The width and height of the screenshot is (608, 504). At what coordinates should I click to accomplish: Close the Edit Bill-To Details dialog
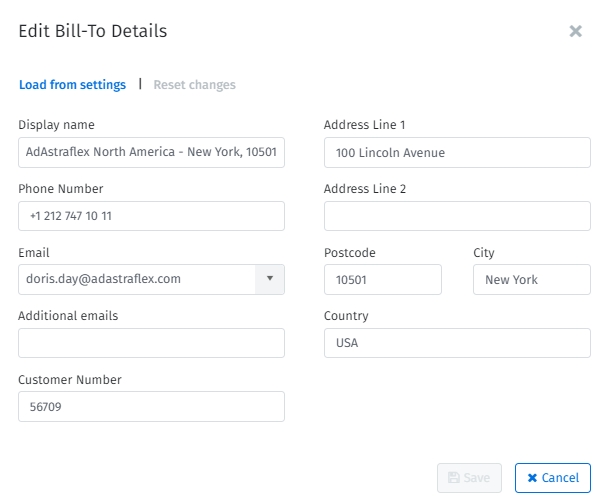coord(576,31)
